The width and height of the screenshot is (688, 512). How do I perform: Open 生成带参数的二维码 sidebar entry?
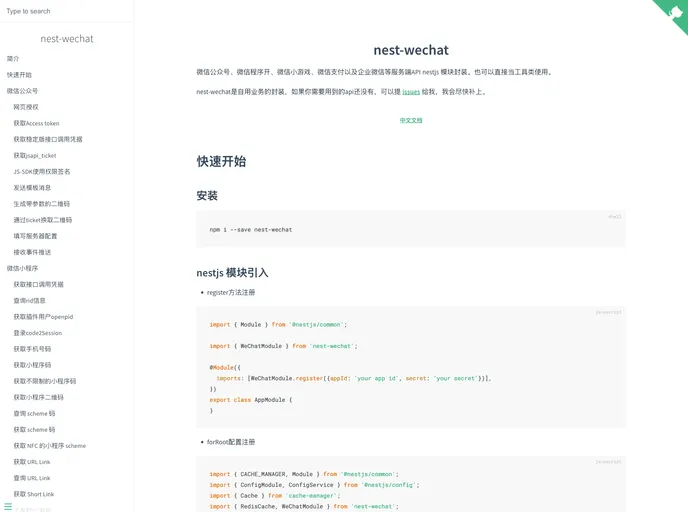[42, 204]
